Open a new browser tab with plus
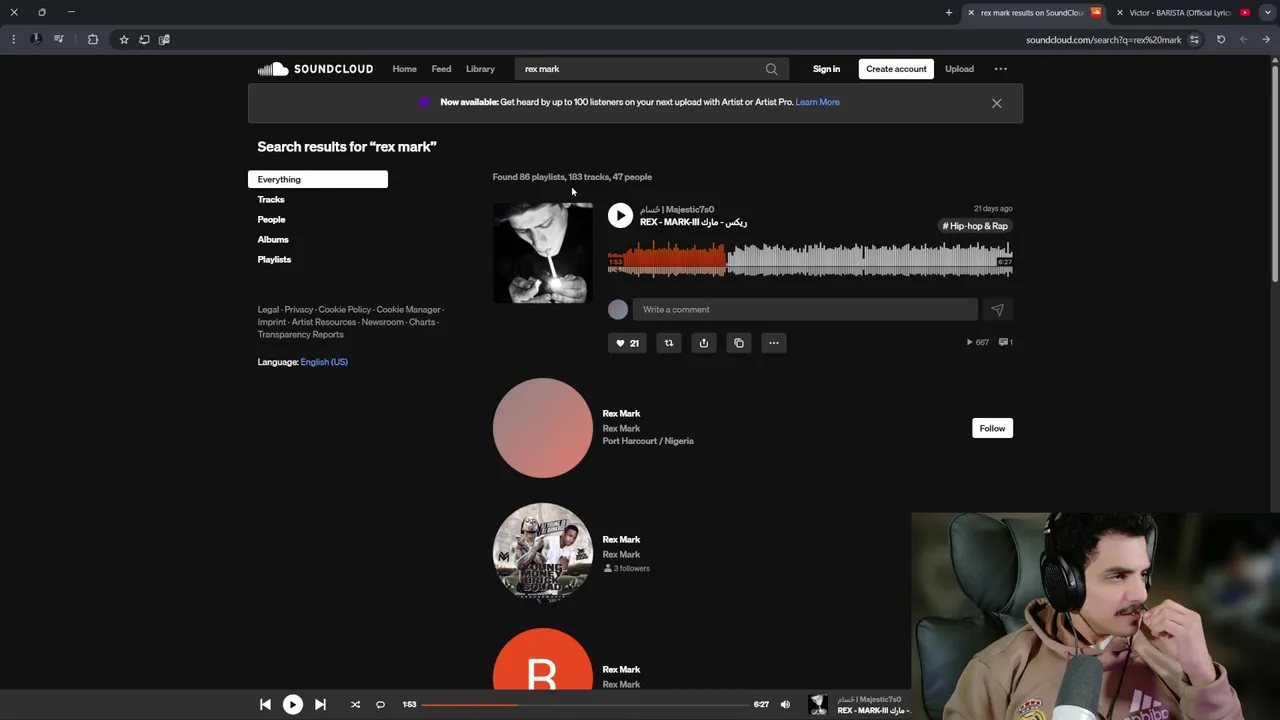This screenshot has height=720, width=1280. 949,13
